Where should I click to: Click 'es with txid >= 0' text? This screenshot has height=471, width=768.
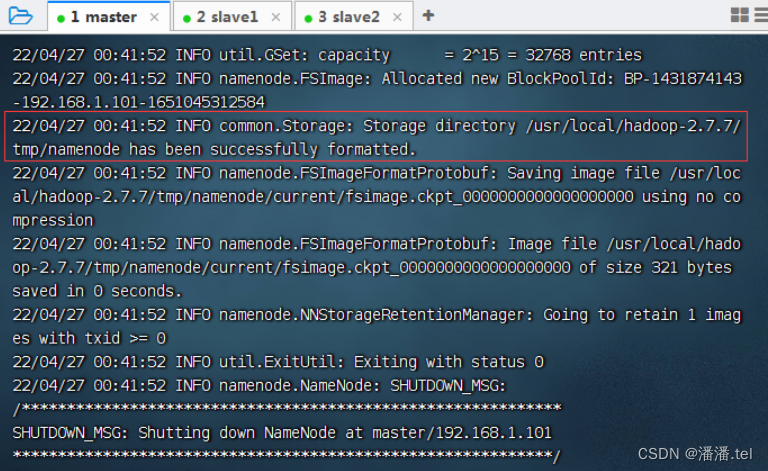[x=89, y=338]
